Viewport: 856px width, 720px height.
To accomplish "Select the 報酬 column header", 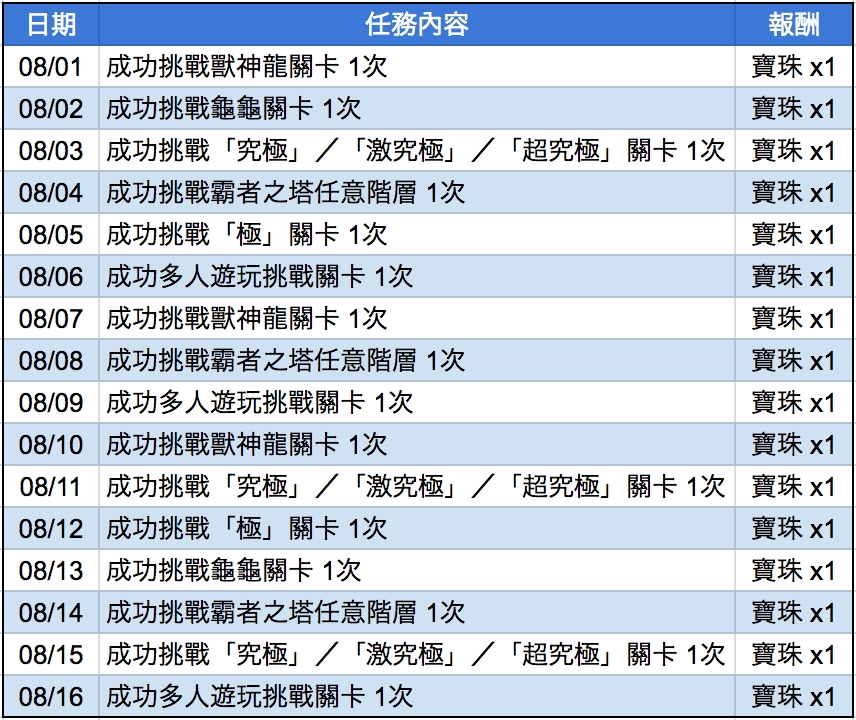I will (x=794, y=25).
